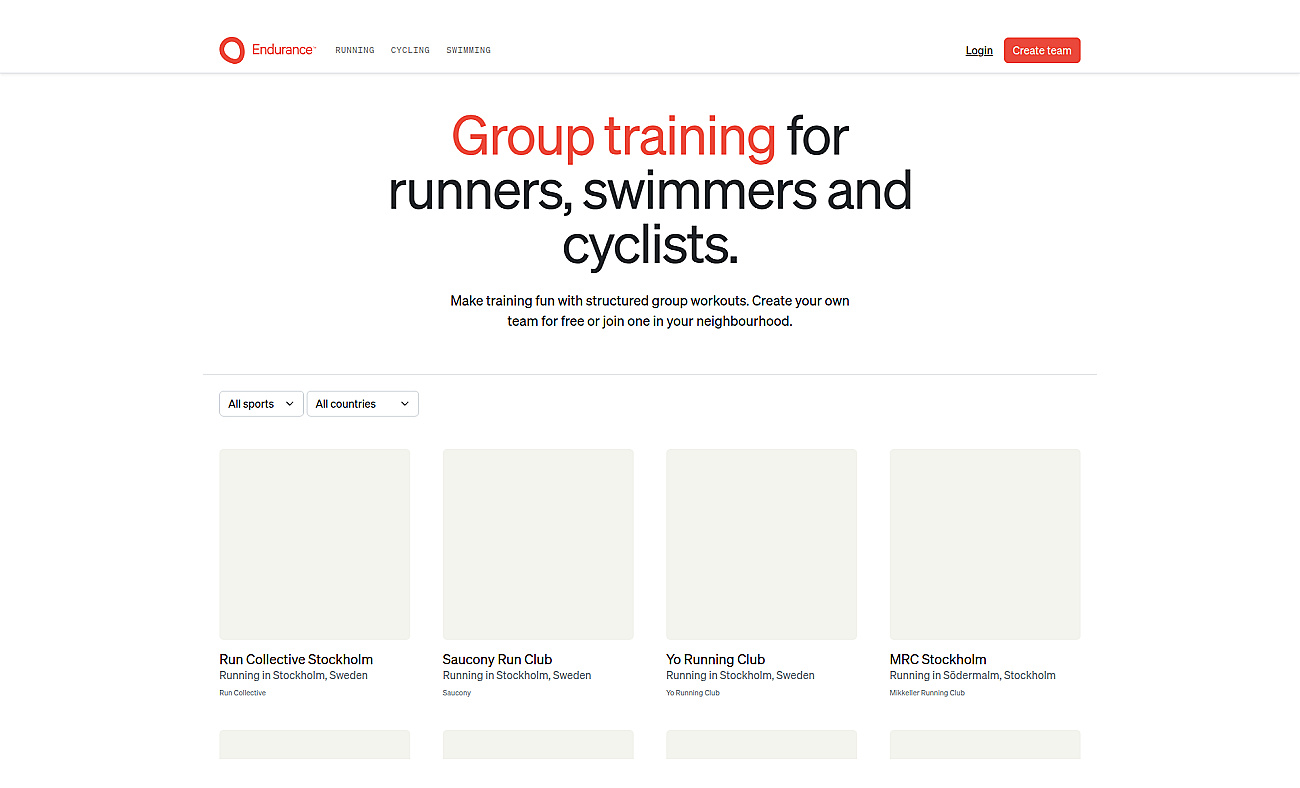Image resolution: width=1300 pixels, height=788 pixels.
Task: Click 'Running in Stockholm, Sweden' under Run Collective Stockholm
Action: point(293,676)
